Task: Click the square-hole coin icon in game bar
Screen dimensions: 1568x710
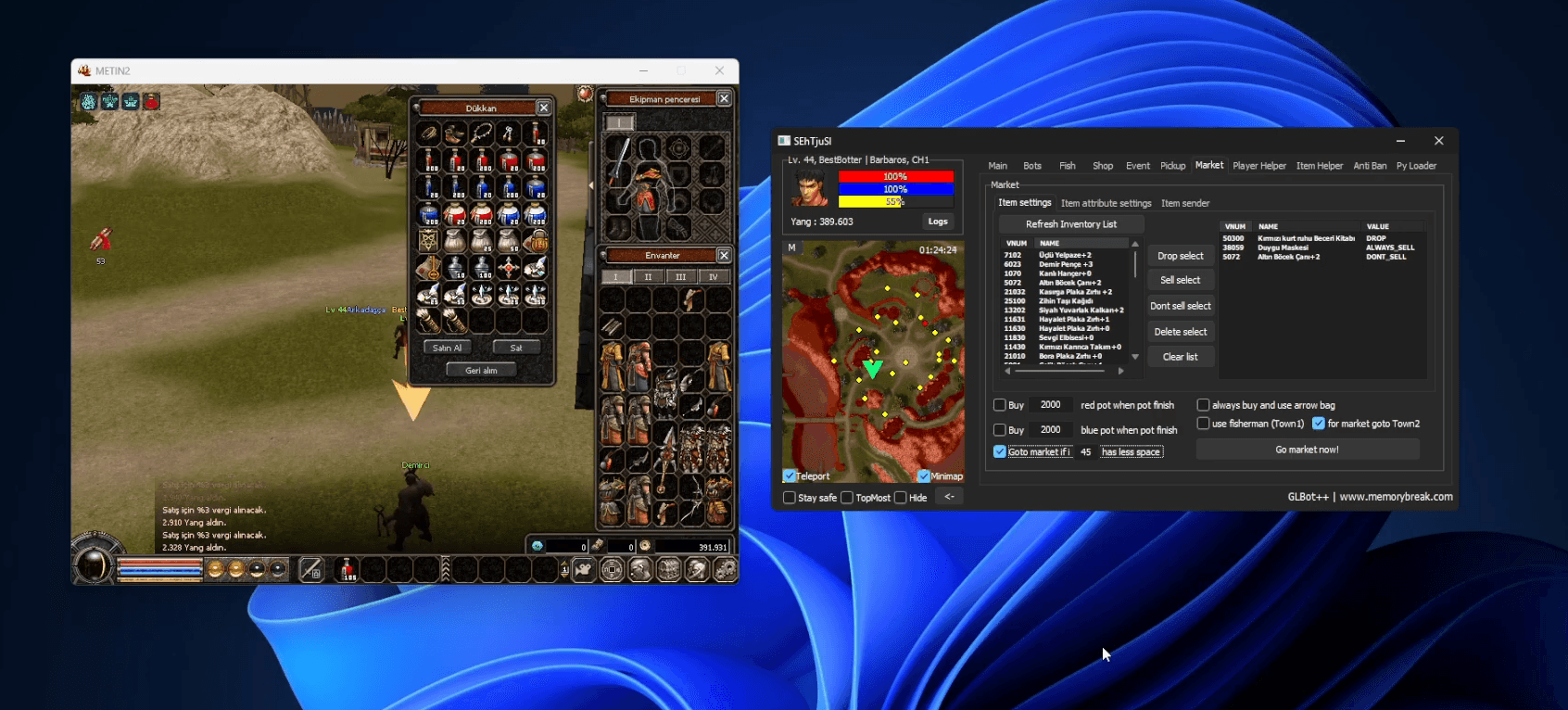Action: (612, 569)
